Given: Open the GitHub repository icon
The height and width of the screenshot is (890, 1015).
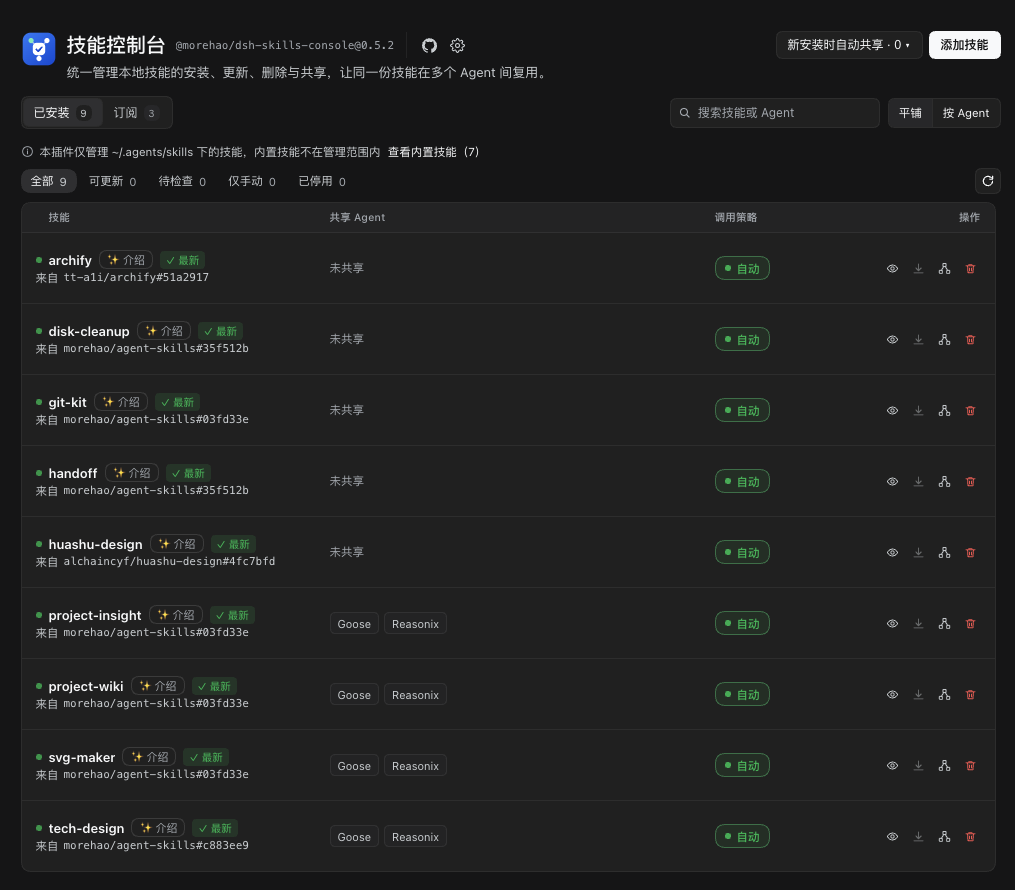Looking at the screenshot, I should point(429,45).
